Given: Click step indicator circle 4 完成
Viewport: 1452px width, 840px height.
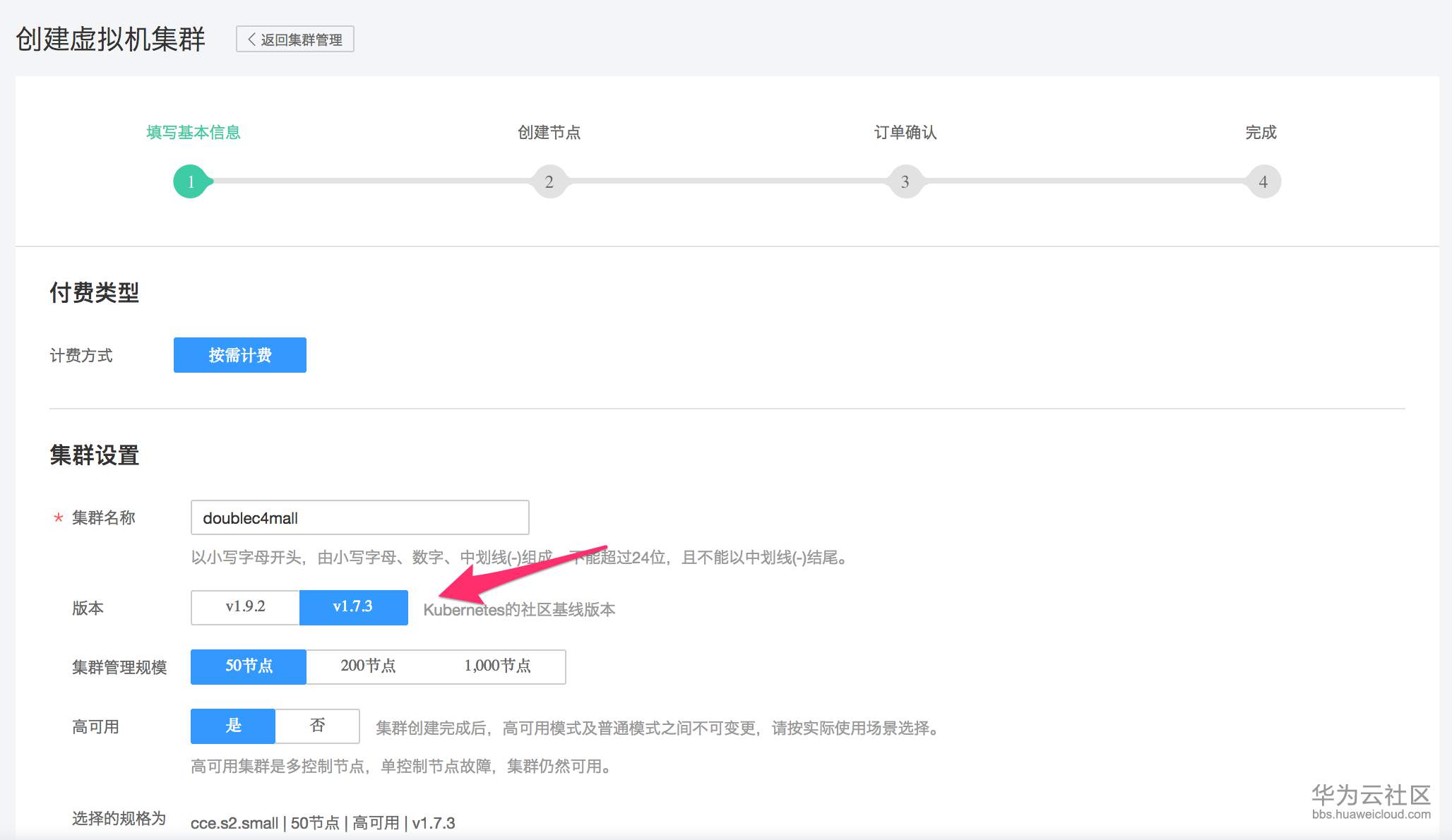Looking at the screenshot, I should (x=1262, y=181).
